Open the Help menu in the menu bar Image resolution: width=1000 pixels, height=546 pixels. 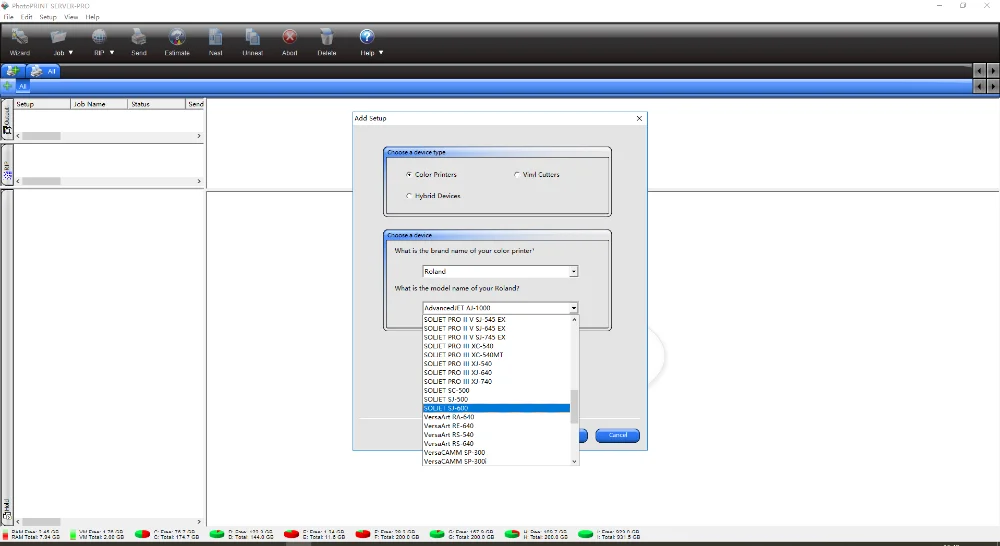(x=92, y=17)
